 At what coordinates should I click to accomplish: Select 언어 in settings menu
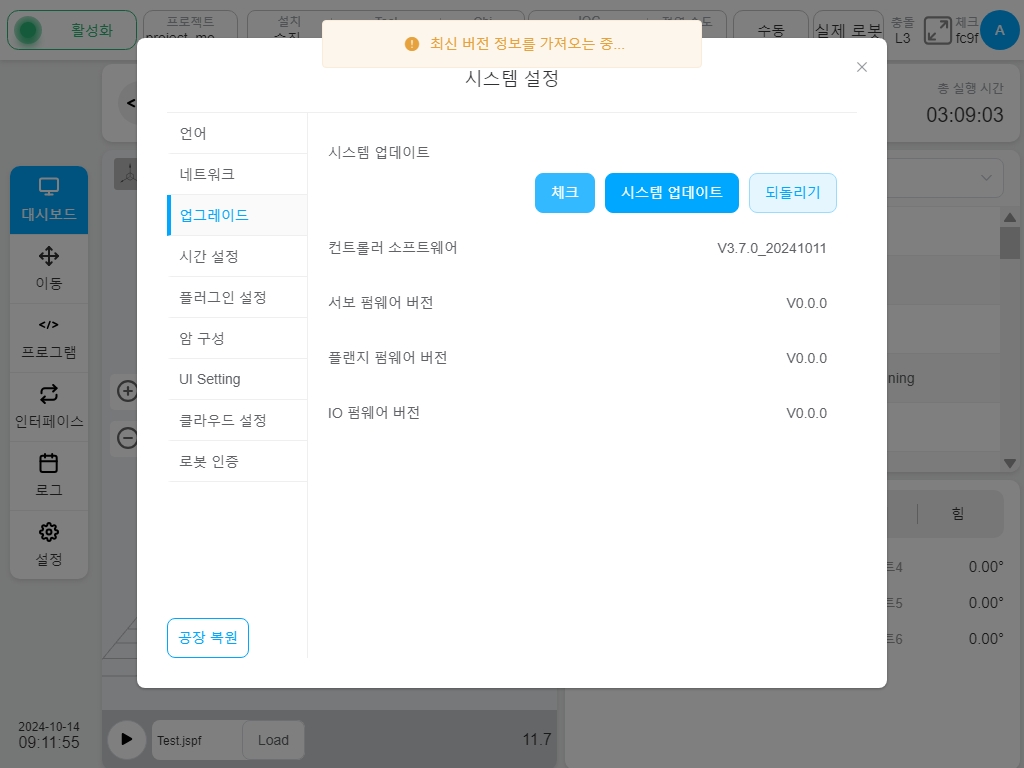238,133
